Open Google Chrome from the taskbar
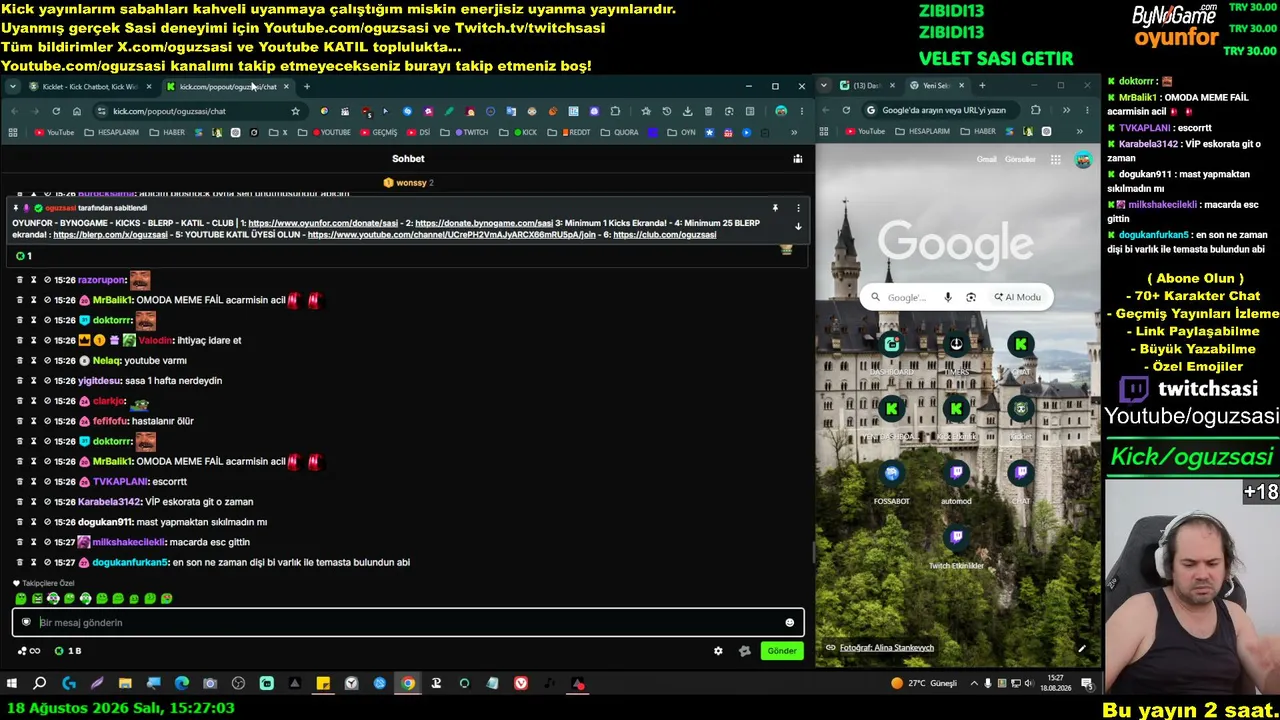Viewport: 1280px width, 720px height. [408, 684]
